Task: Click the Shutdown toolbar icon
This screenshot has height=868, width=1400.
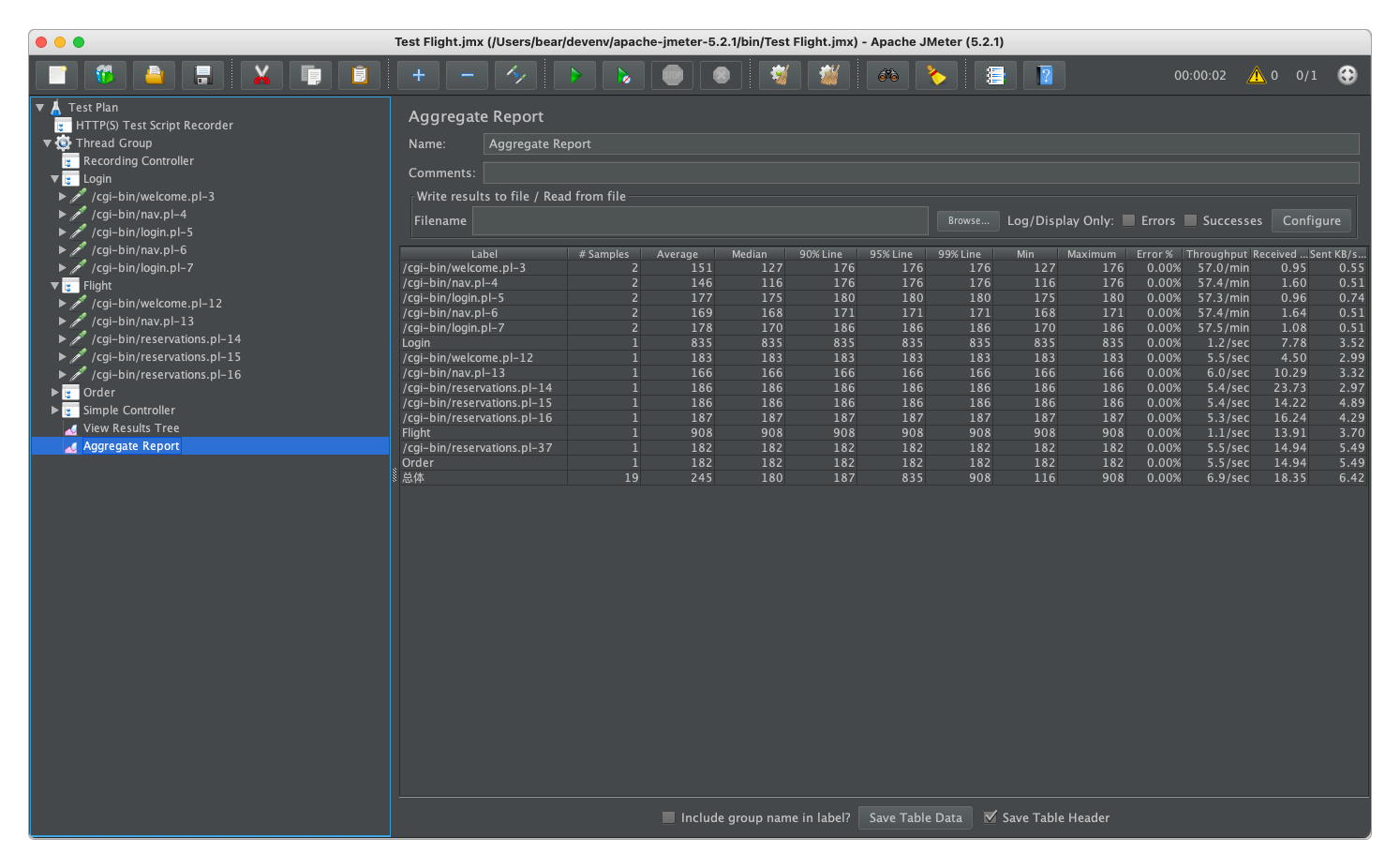Action: click(721, 75)
